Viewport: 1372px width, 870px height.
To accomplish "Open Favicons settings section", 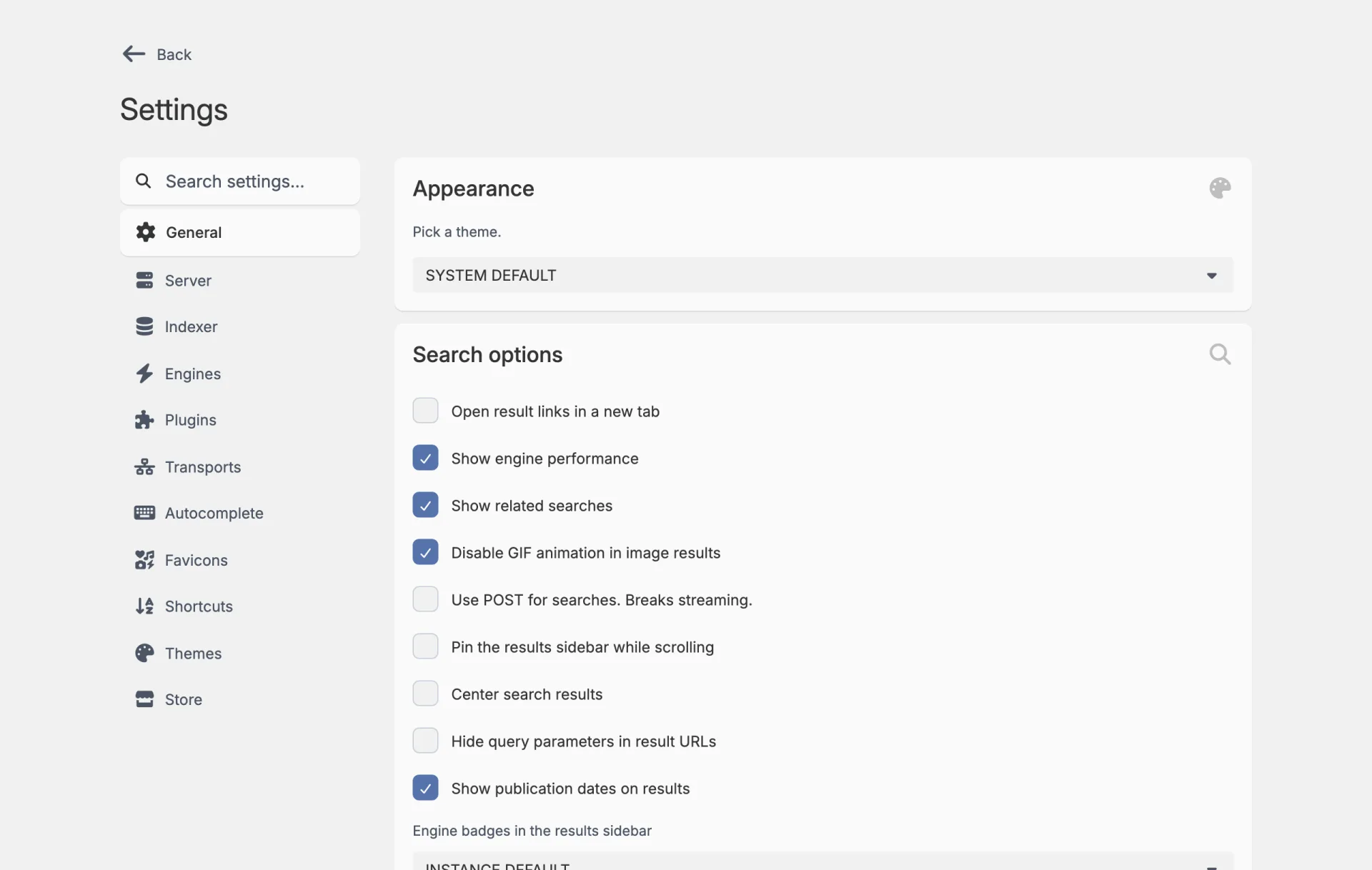I will [240, 560].
